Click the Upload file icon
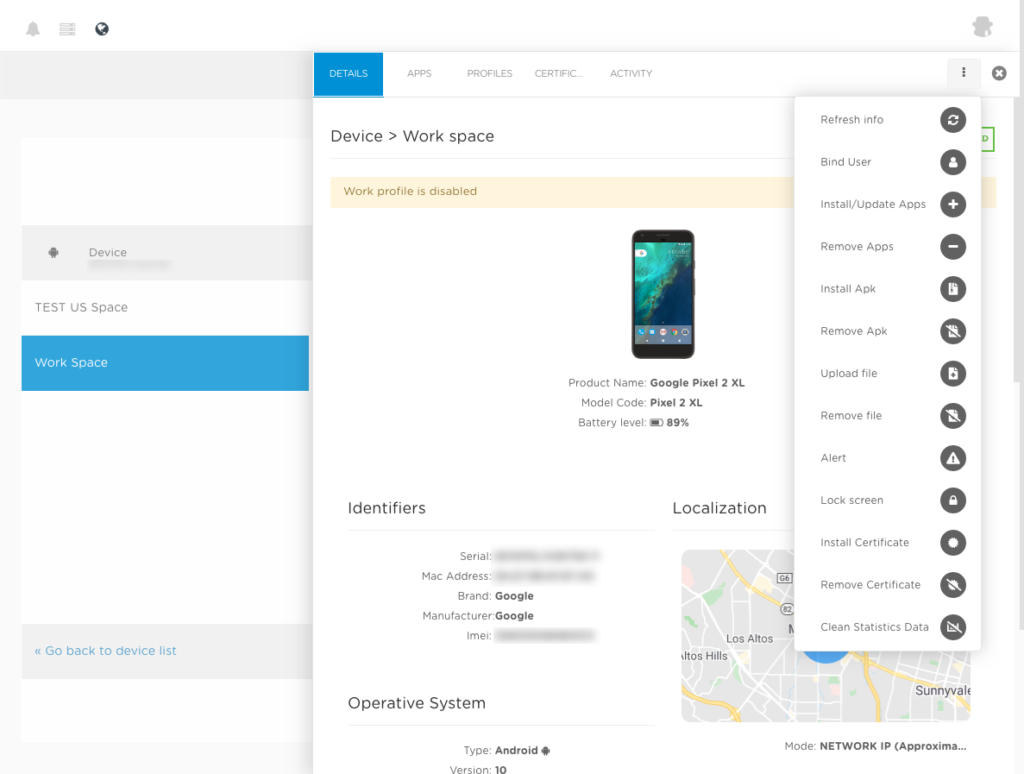 [953, 374]
